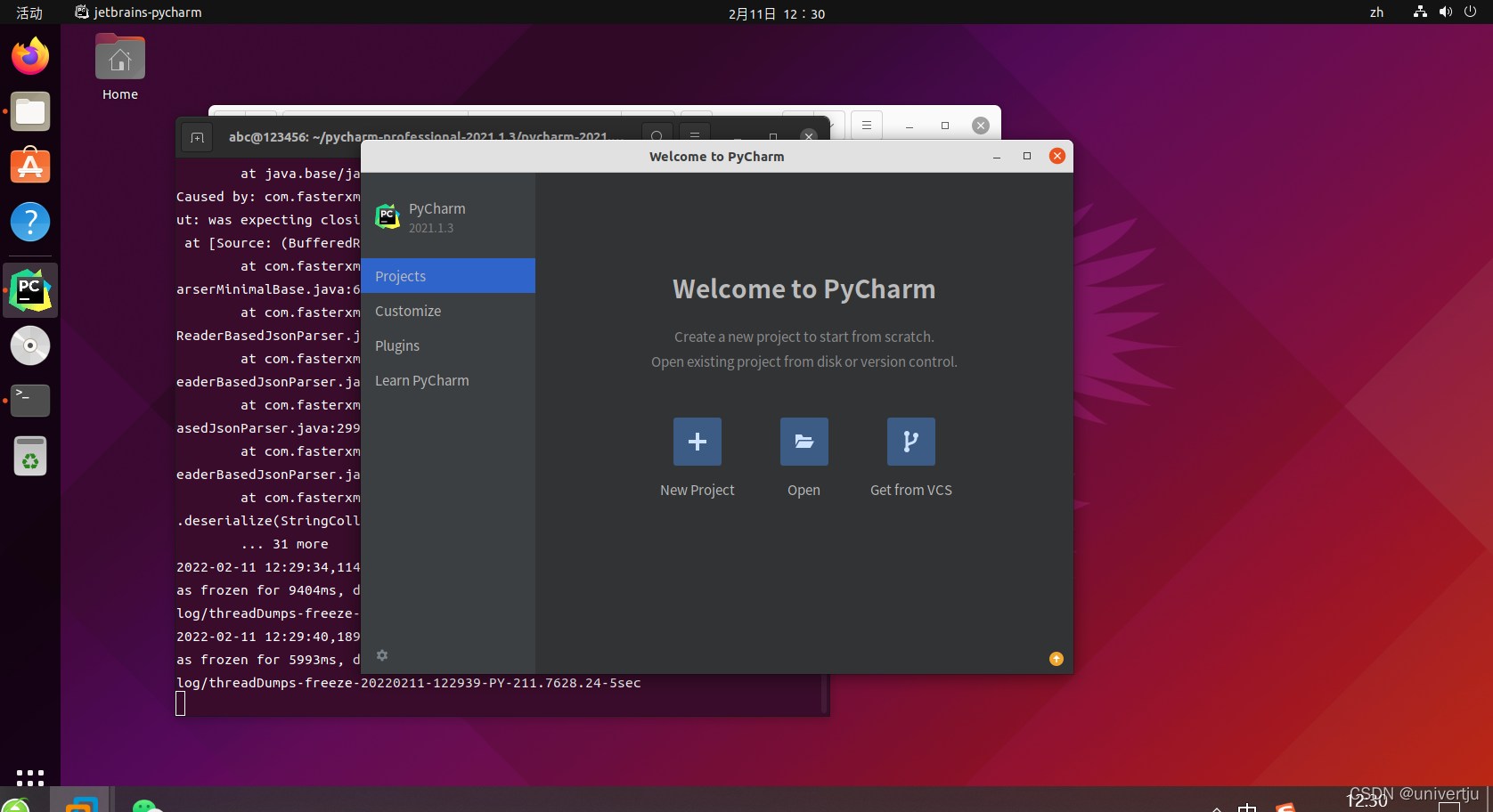
Task: Click the last terminal log line threadDumps-freeze-20220211
Action: pyautogui.click(x=409, y=683)
